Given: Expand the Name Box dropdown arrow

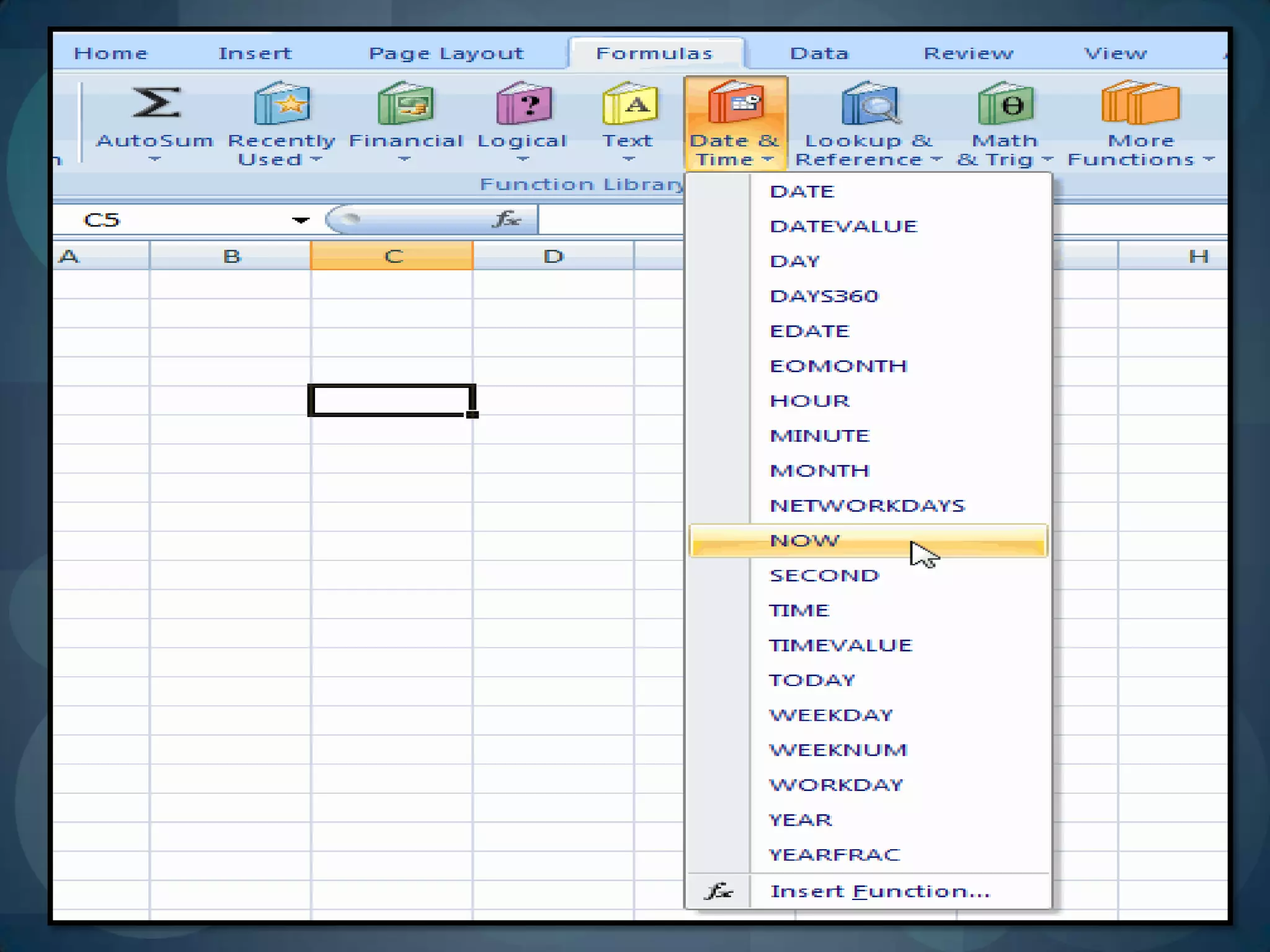Looking at the screenshot, I should pyautogui.click(x=301, y=220).
